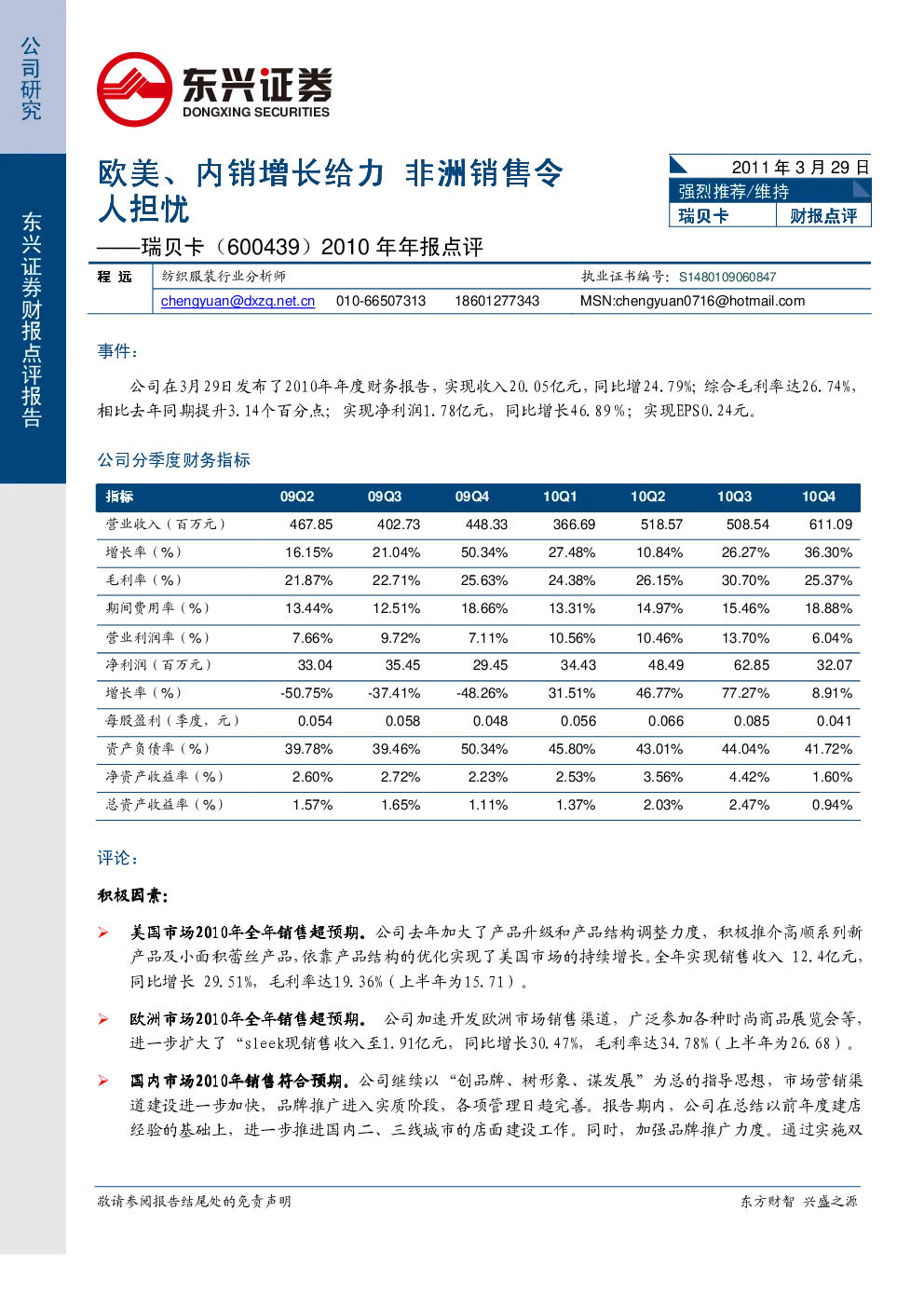924x1307 pixels.
Task: Click the Dongxing Securities red logo
Action: [135, 89]
